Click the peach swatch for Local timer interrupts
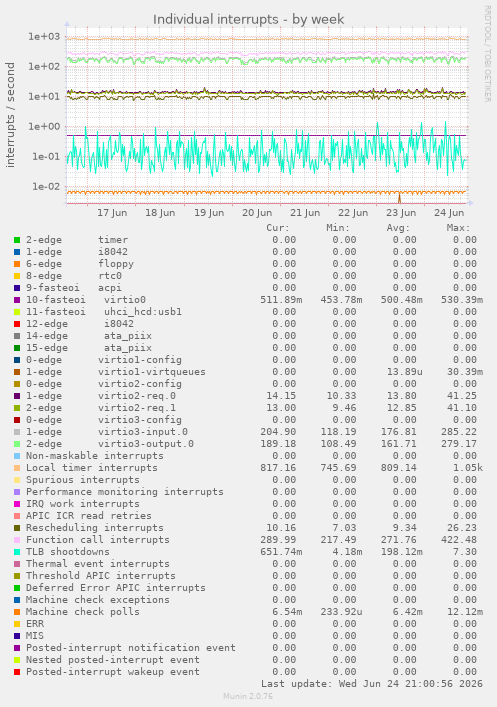The image size is (497, 707). click(x=17, y=468)
